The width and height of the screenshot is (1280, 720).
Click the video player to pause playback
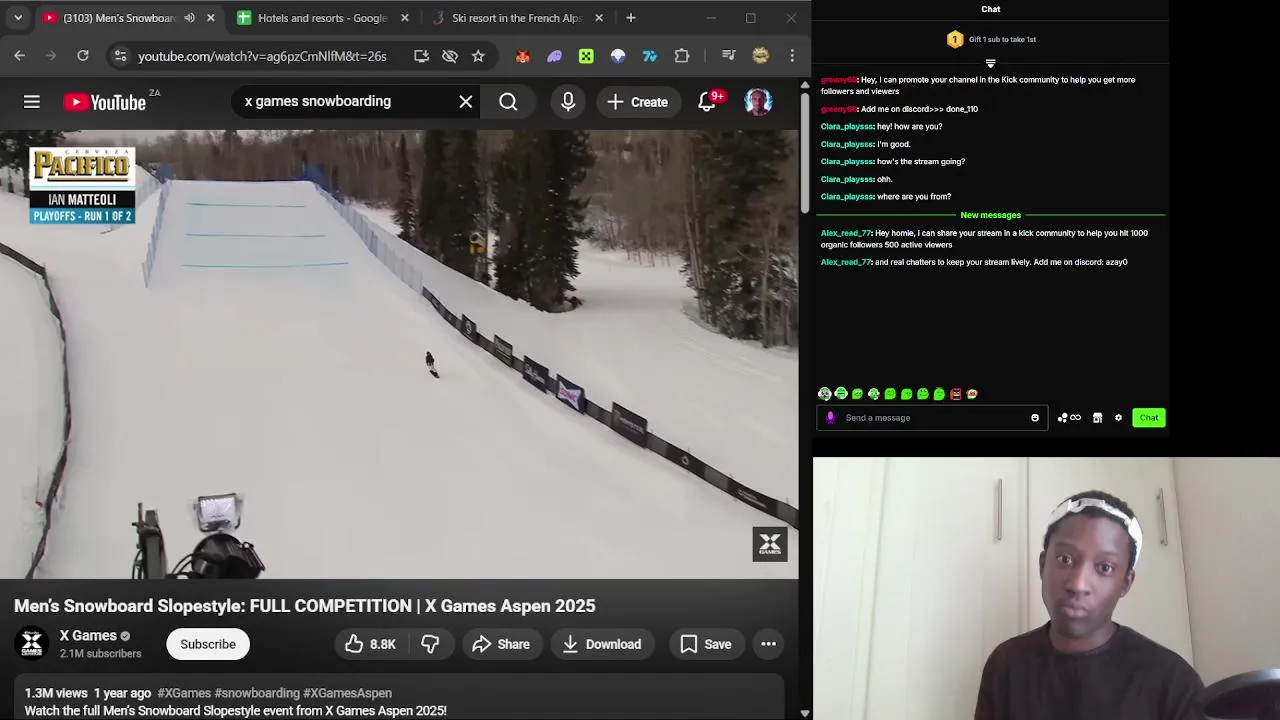coord(399,354)
